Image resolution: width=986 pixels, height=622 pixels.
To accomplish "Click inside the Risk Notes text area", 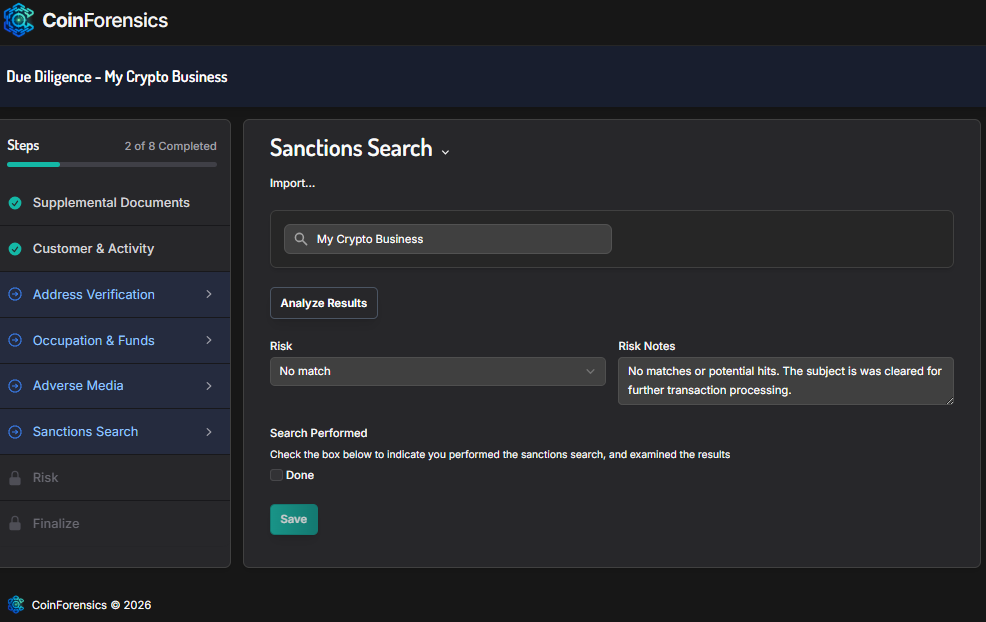I will [785, 381].
